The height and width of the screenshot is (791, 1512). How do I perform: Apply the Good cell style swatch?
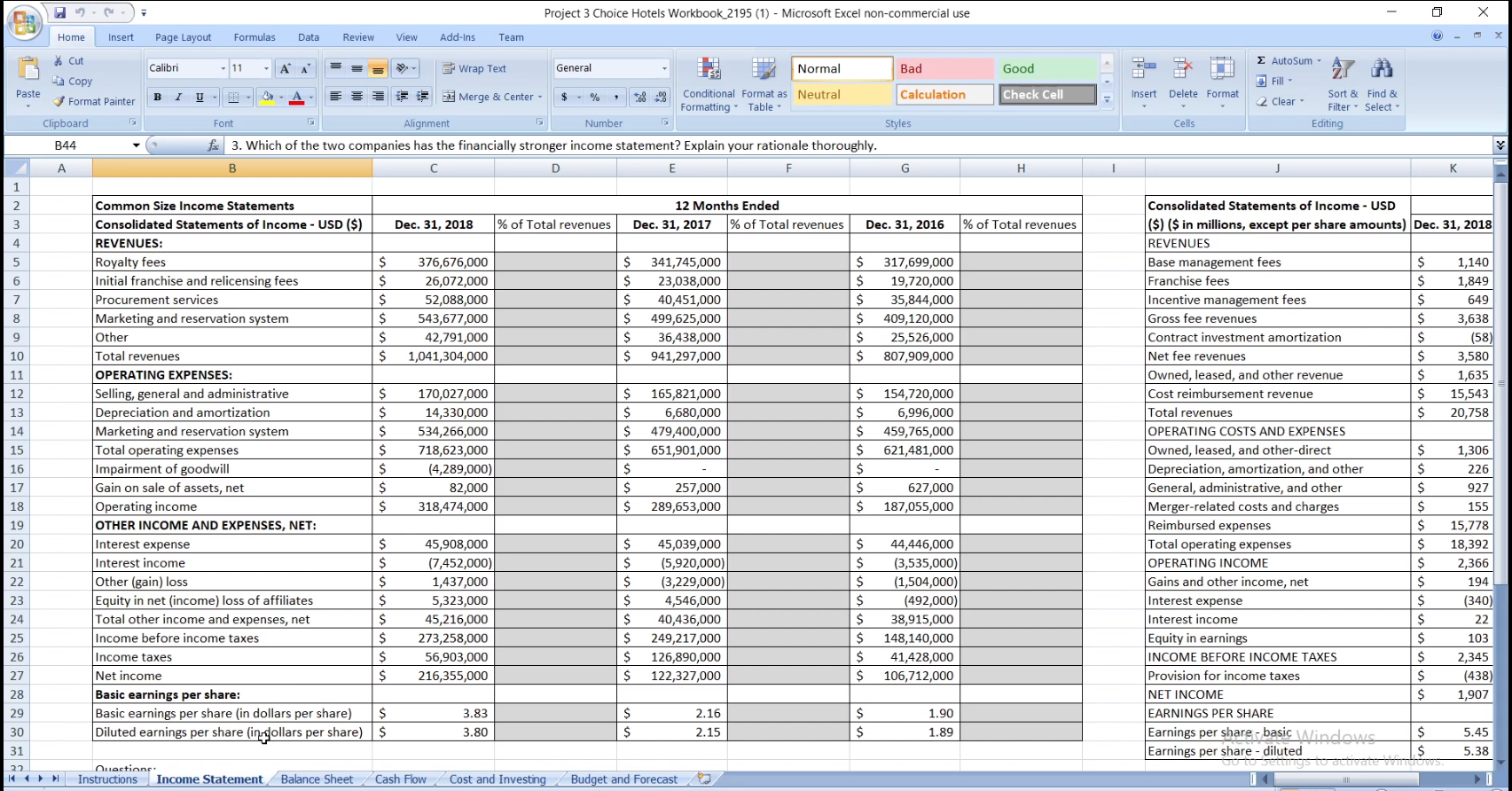[1047, 68]
